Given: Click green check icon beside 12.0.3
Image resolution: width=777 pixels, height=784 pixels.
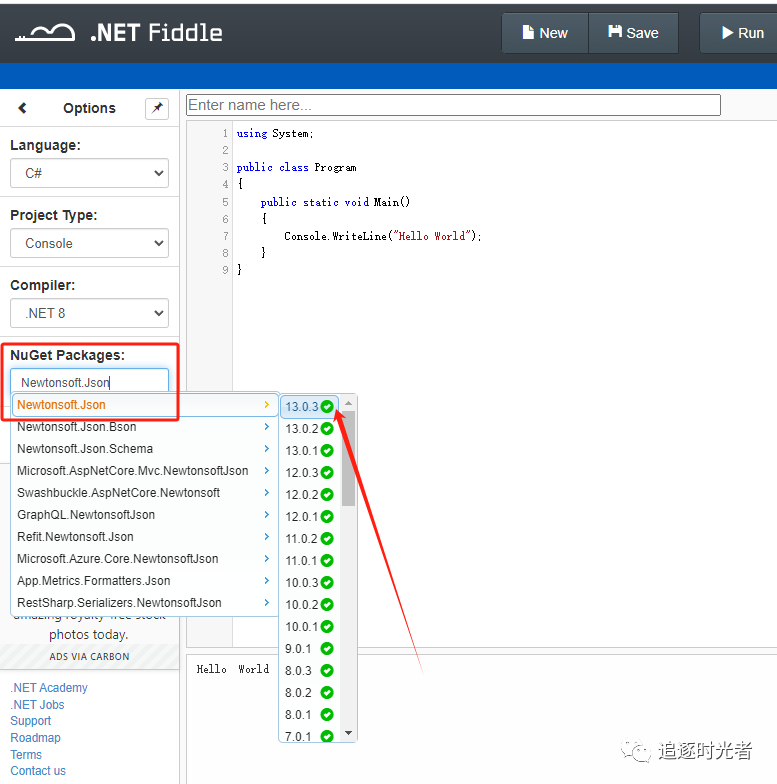Looking at the screenshot, I should click(327, 472).
